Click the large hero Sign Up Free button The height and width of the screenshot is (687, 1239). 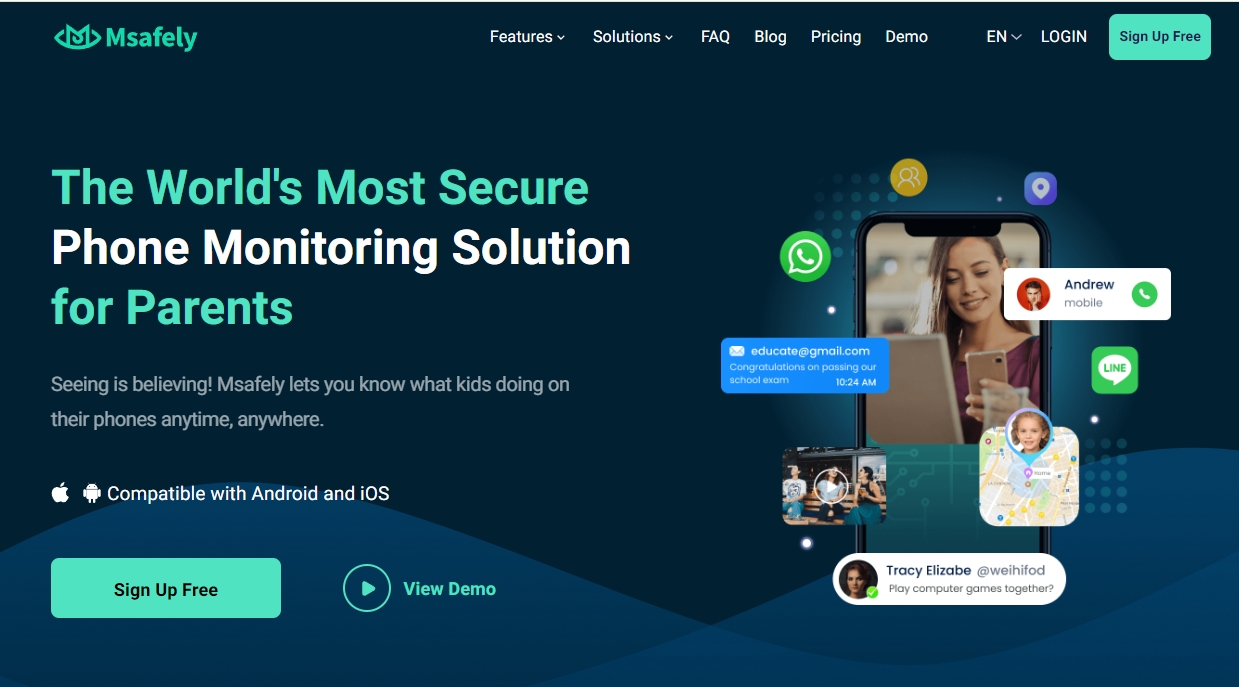click(x=166, y=588)
